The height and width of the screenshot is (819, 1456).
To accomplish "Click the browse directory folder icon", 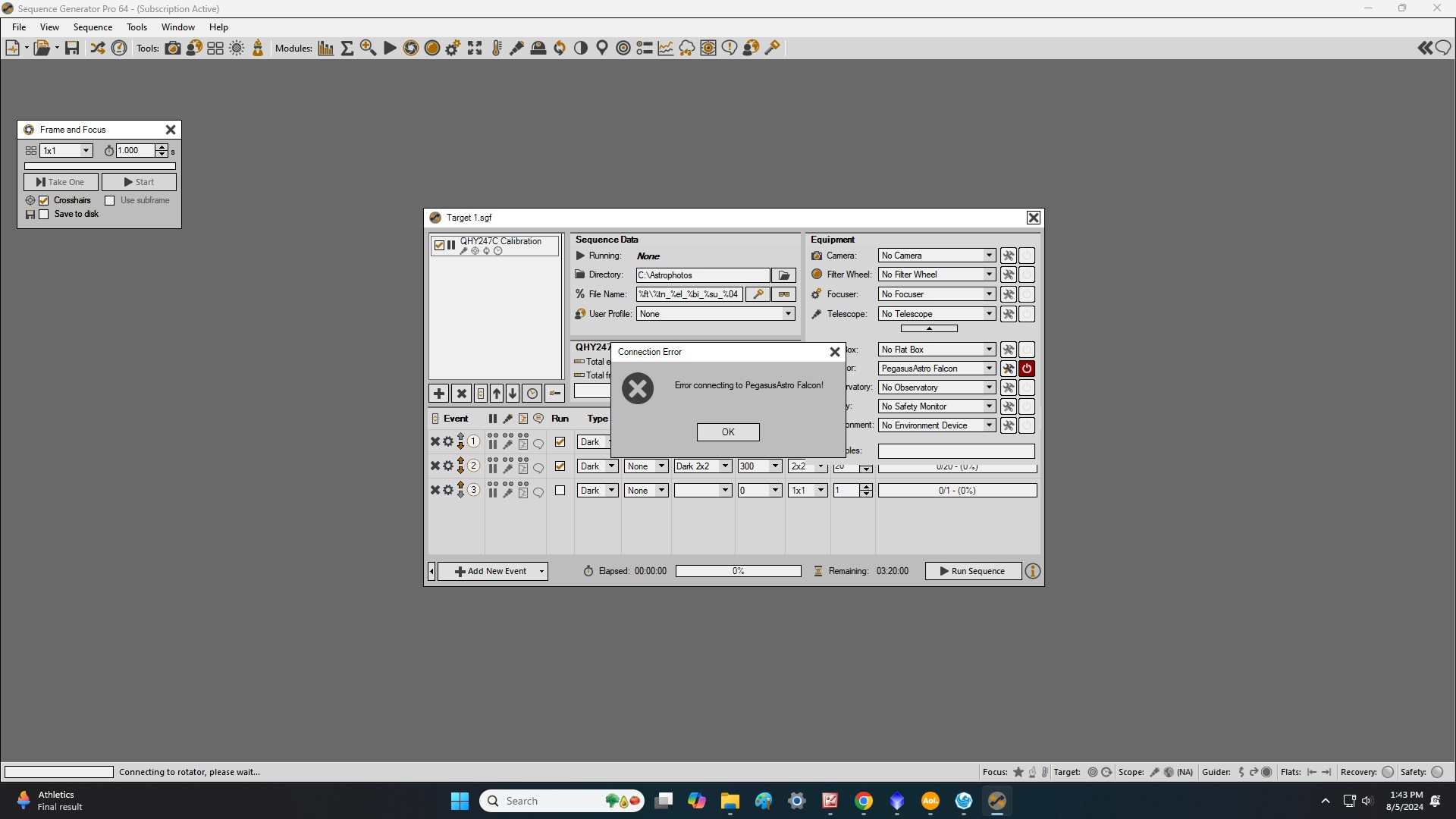I will coord(784,275).
